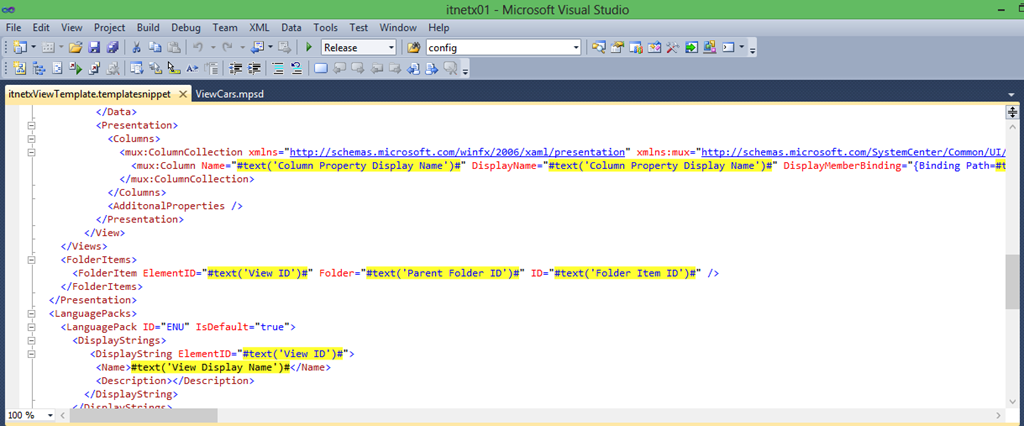Click the Save icon in the toolbar

(94, 47)
